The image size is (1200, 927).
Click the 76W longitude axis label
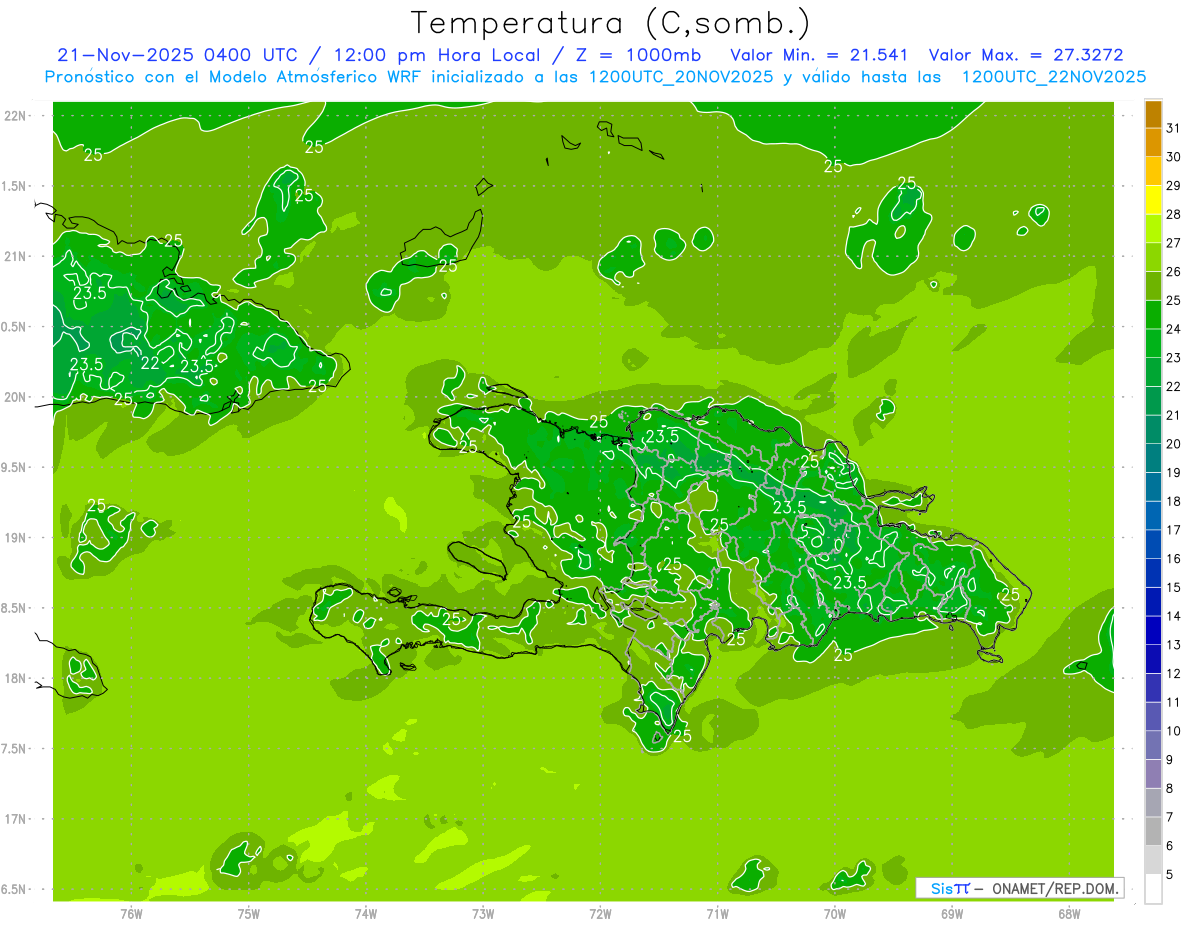pyautogui.click(x=131, y=913)
